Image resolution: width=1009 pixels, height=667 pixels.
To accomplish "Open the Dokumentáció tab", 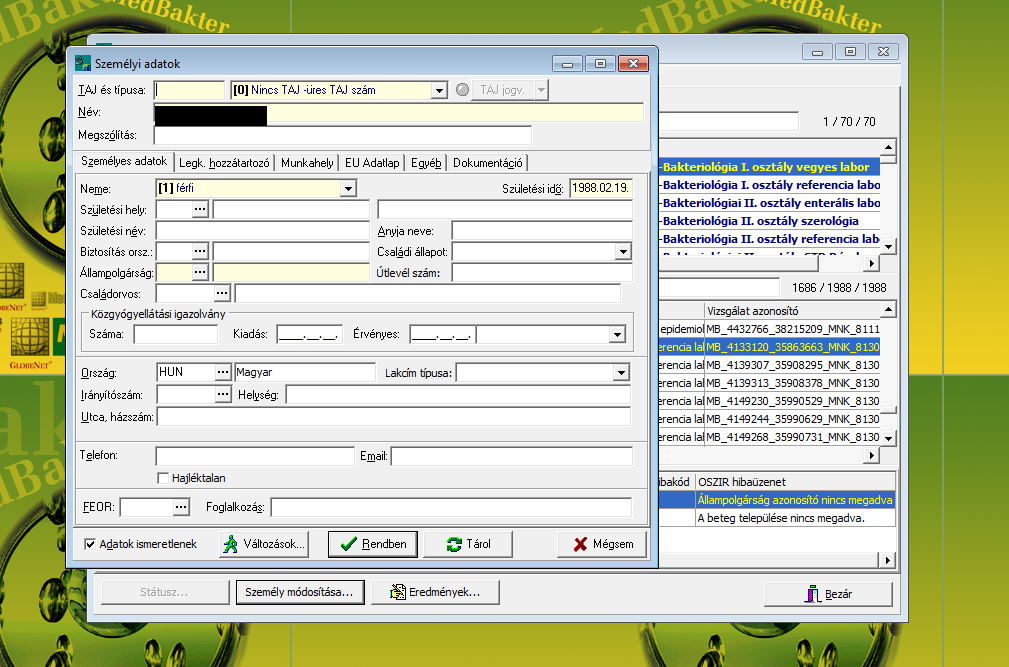I will pos(488,163).
